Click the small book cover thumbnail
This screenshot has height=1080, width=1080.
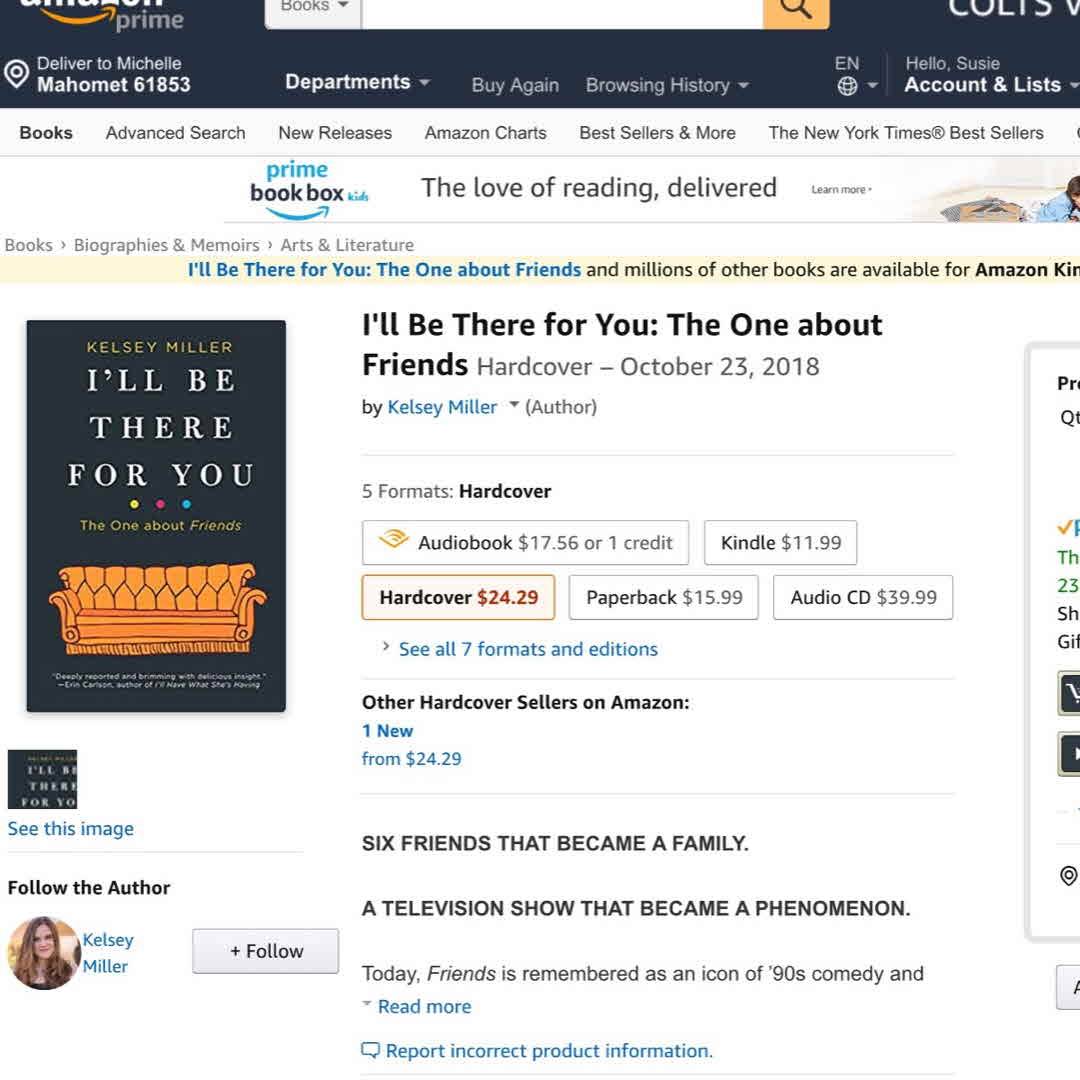[42, 779]
